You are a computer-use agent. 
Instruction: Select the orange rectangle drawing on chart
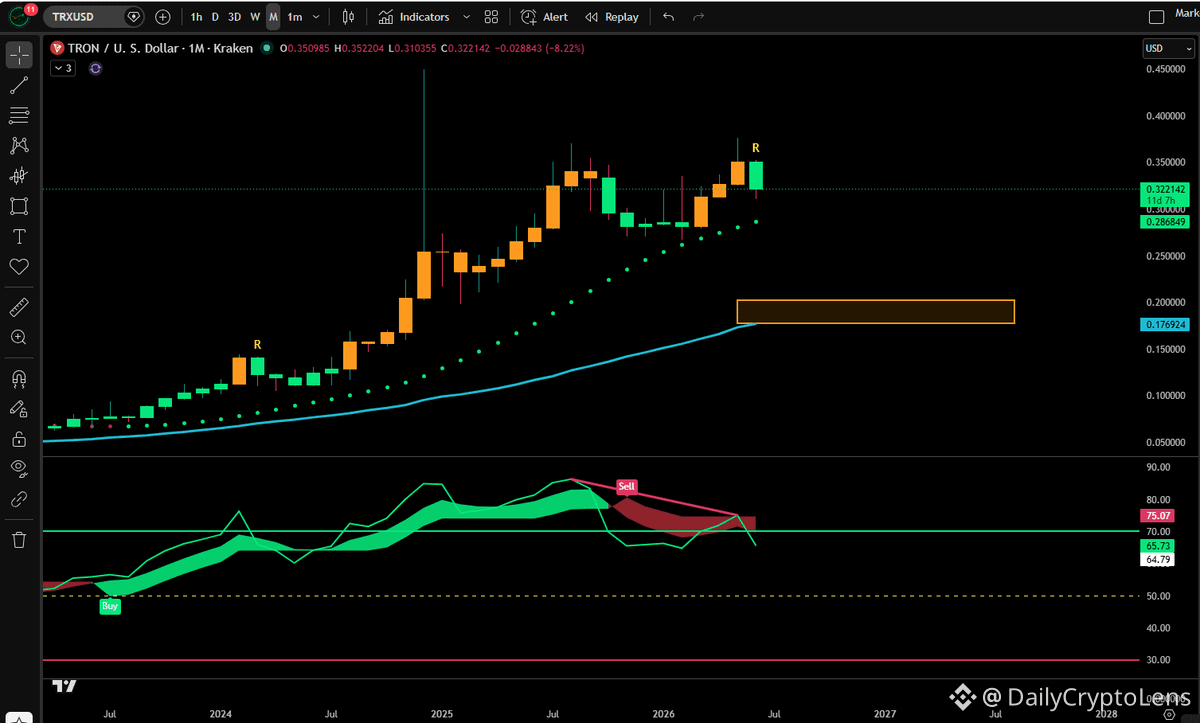coord(875,311)
